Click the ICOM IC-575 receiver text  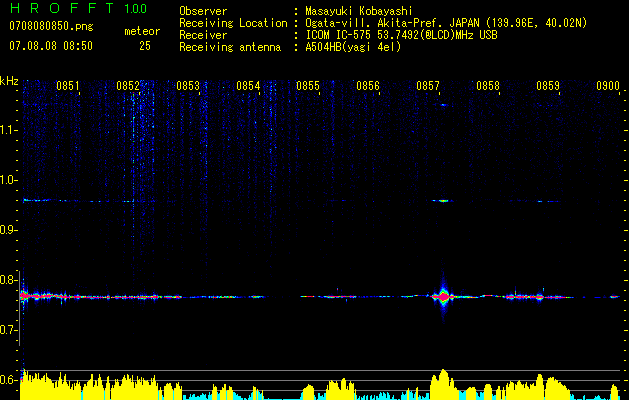pos(401,35)
